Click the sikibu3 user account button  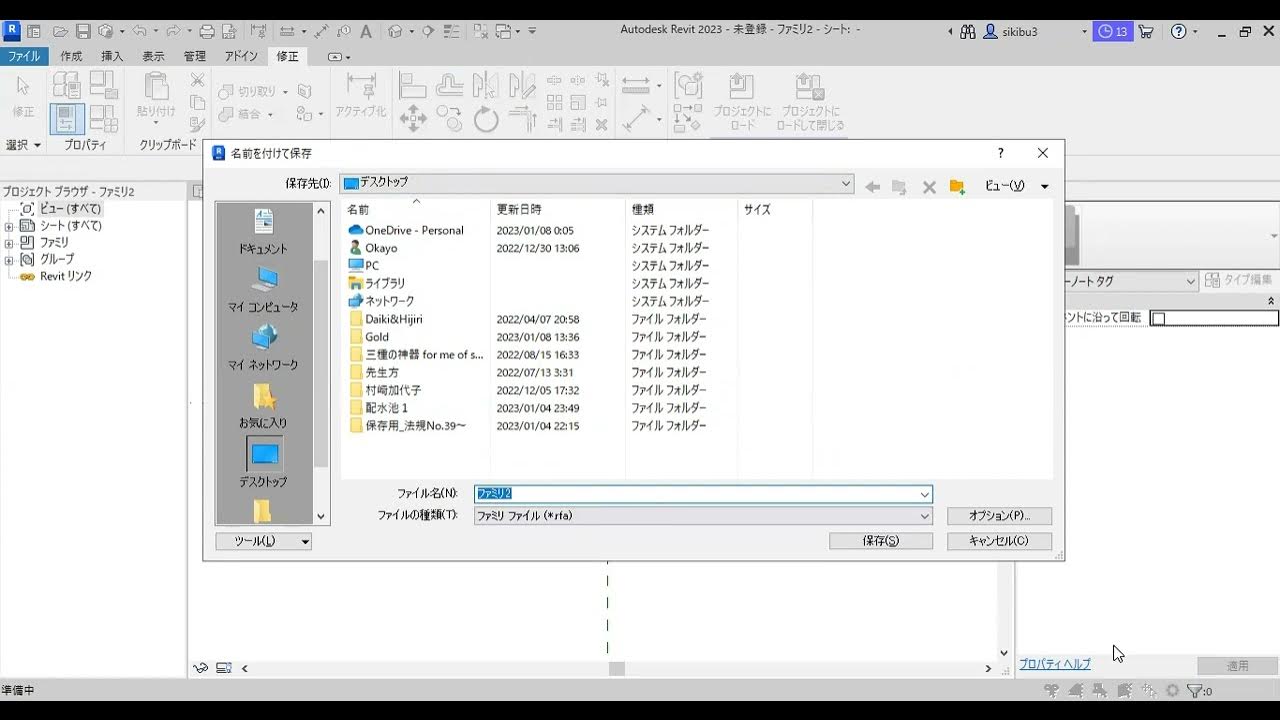[1011, 31]
